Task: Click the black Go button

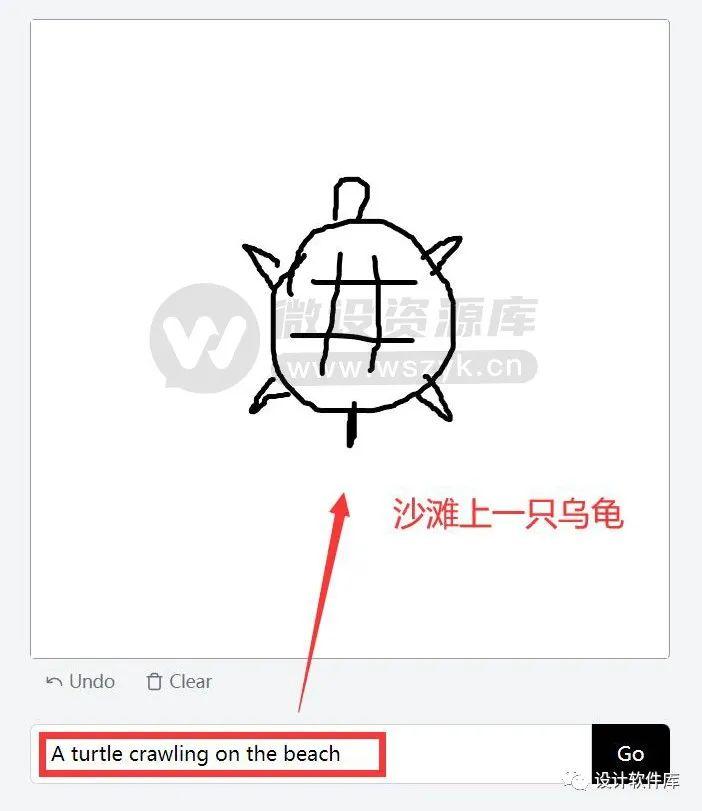Action: pos(631,754)
